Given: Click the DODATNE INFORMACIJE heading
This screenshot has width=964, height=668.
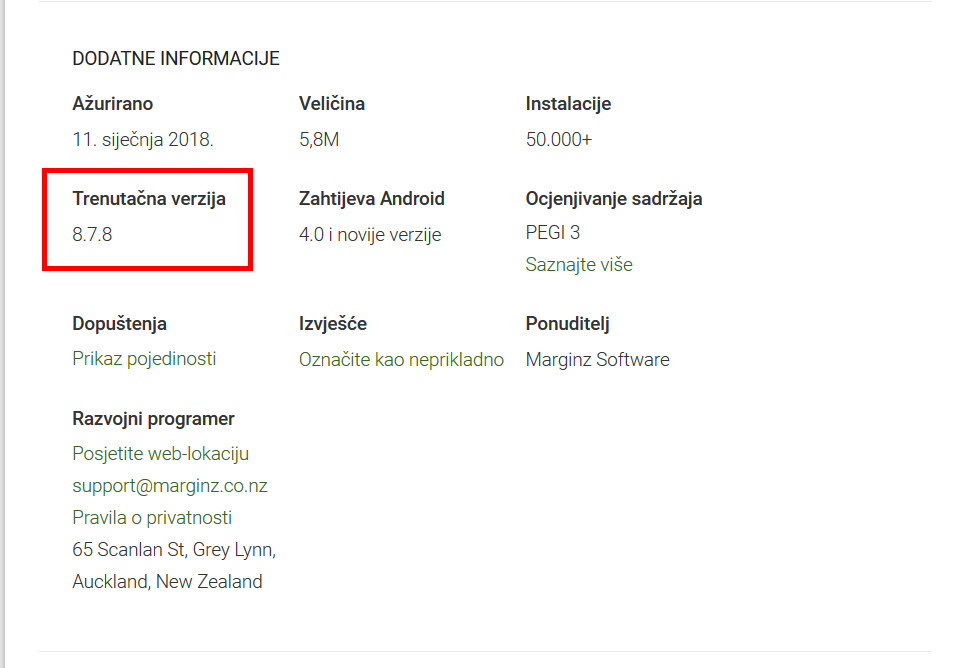Looking at the screenshot, I should coord(176,59).
